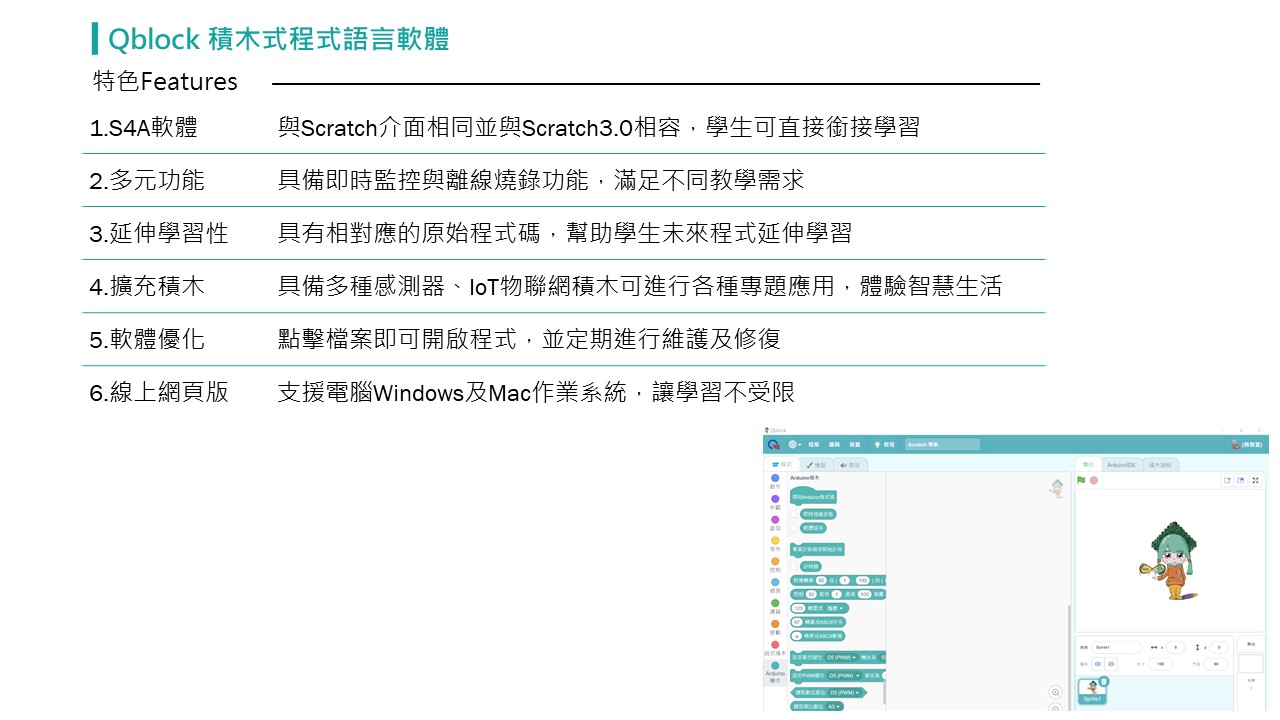Switch to small stage layout
The height and width of the screenshot is (720, 1280).
(1227, 480)
